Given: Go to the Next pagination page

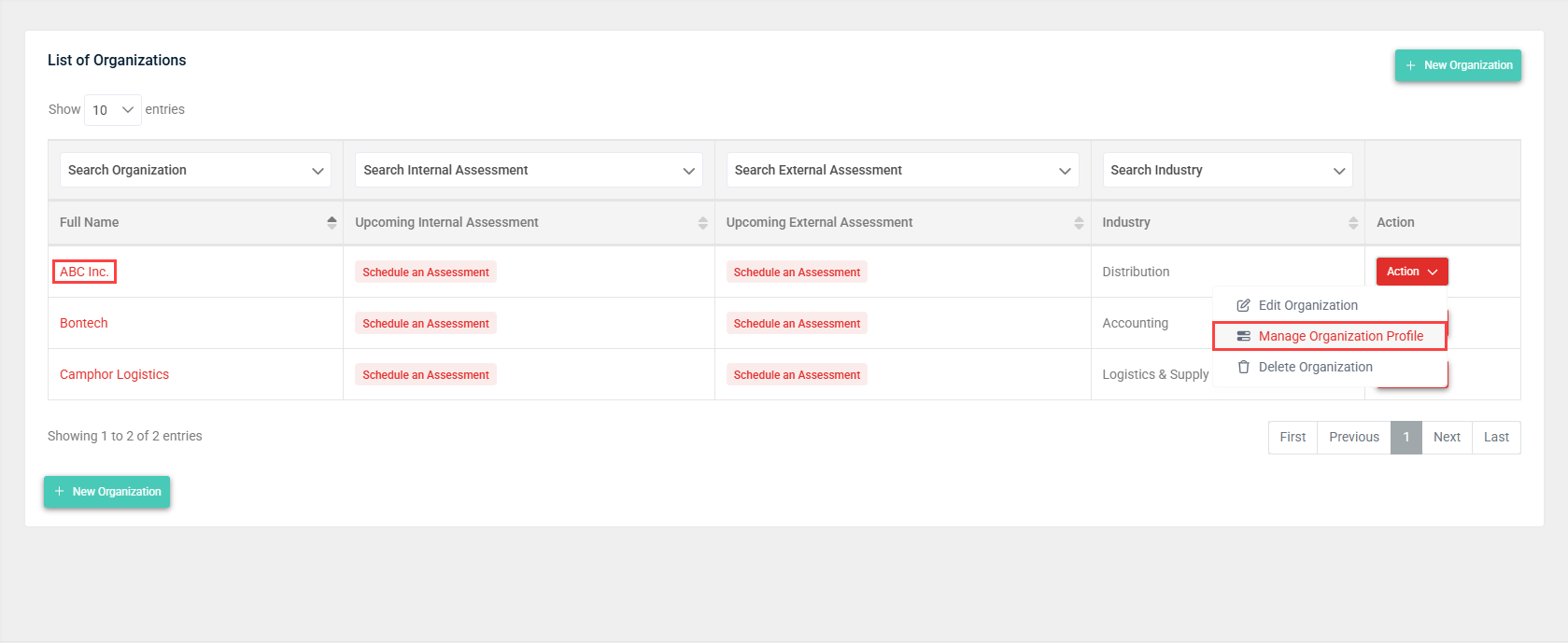Looking at the screenshot, I should tap(1446, 437).
